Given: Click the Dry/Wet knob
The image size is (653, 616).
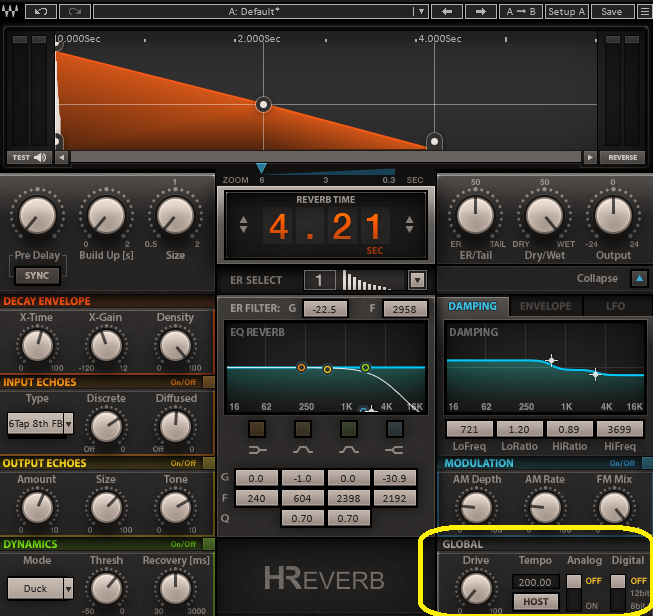Looking at the screenshot, I should [544, 215].
